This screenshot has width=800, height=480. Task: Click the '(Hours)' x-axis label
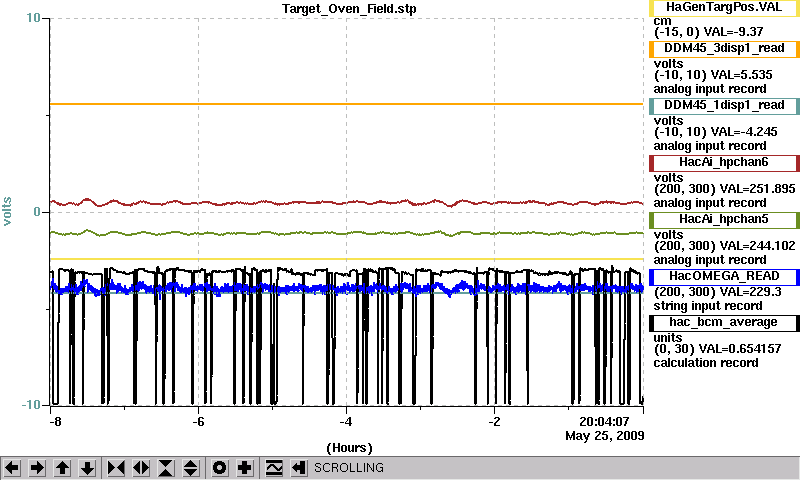pyautogui.click(x=349, y=448)
